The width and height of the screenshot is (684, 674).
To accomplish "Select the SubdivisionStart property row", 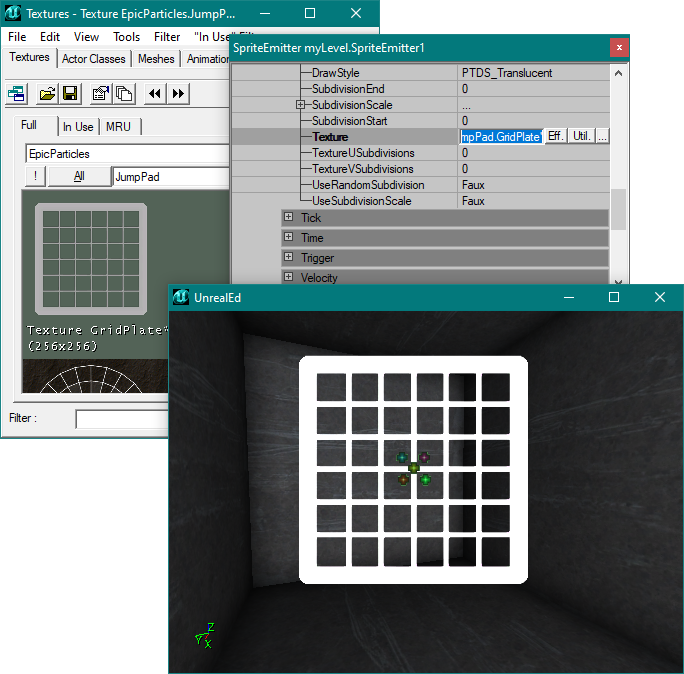I will point(421,121).
